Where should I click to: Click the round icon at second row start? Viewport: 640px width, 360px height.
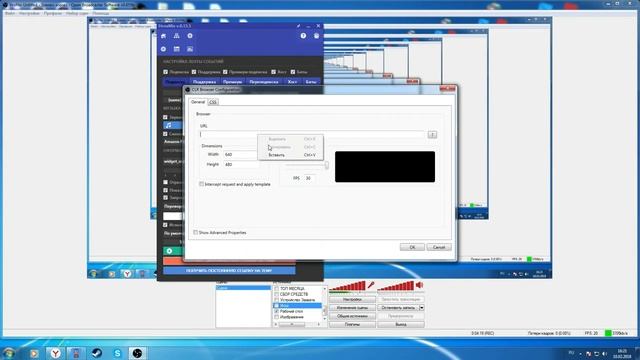click(x=163, y=49)
